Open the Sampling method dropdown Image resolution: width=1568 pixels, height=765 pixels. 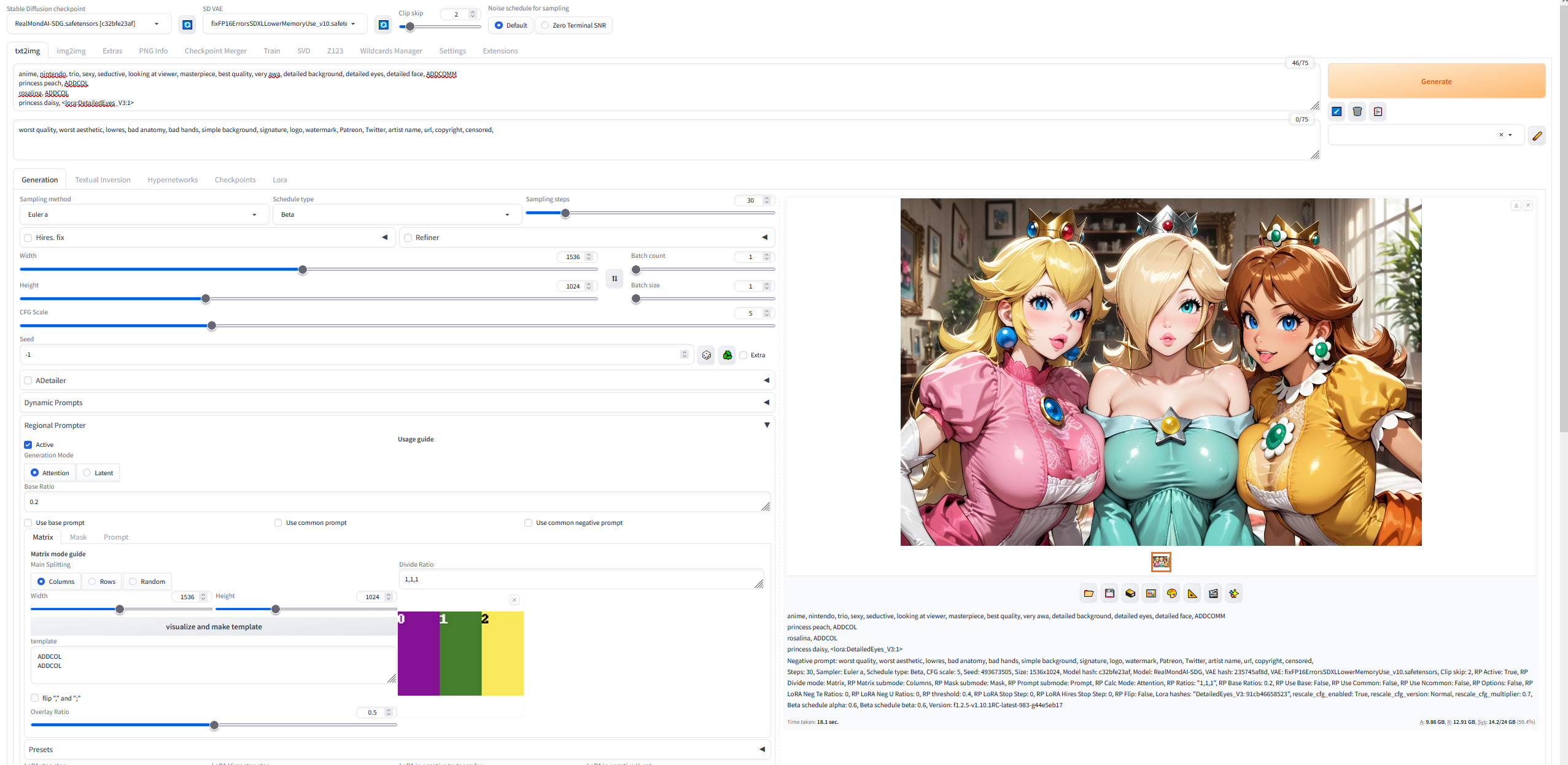point(144,214)
